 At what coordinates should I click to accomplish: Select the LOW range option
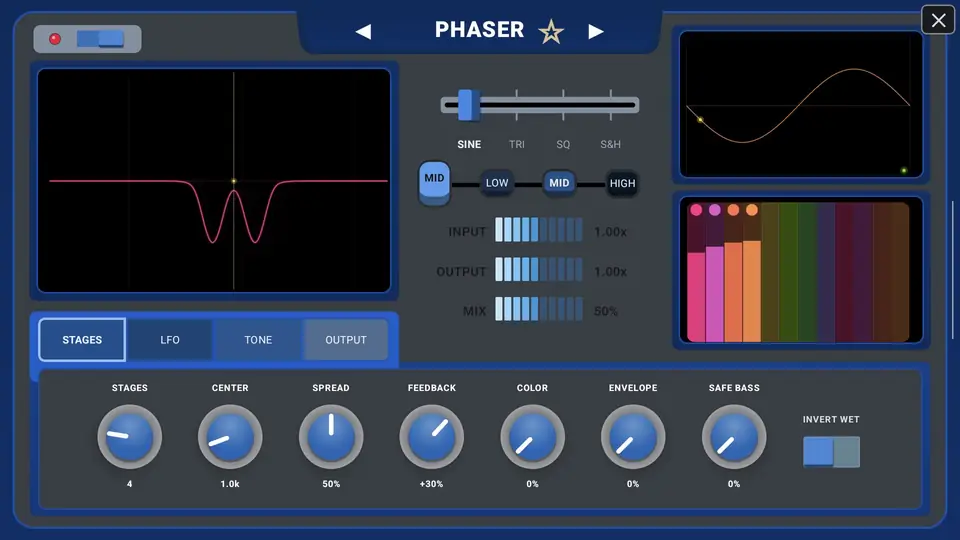[x=497, y=183]
